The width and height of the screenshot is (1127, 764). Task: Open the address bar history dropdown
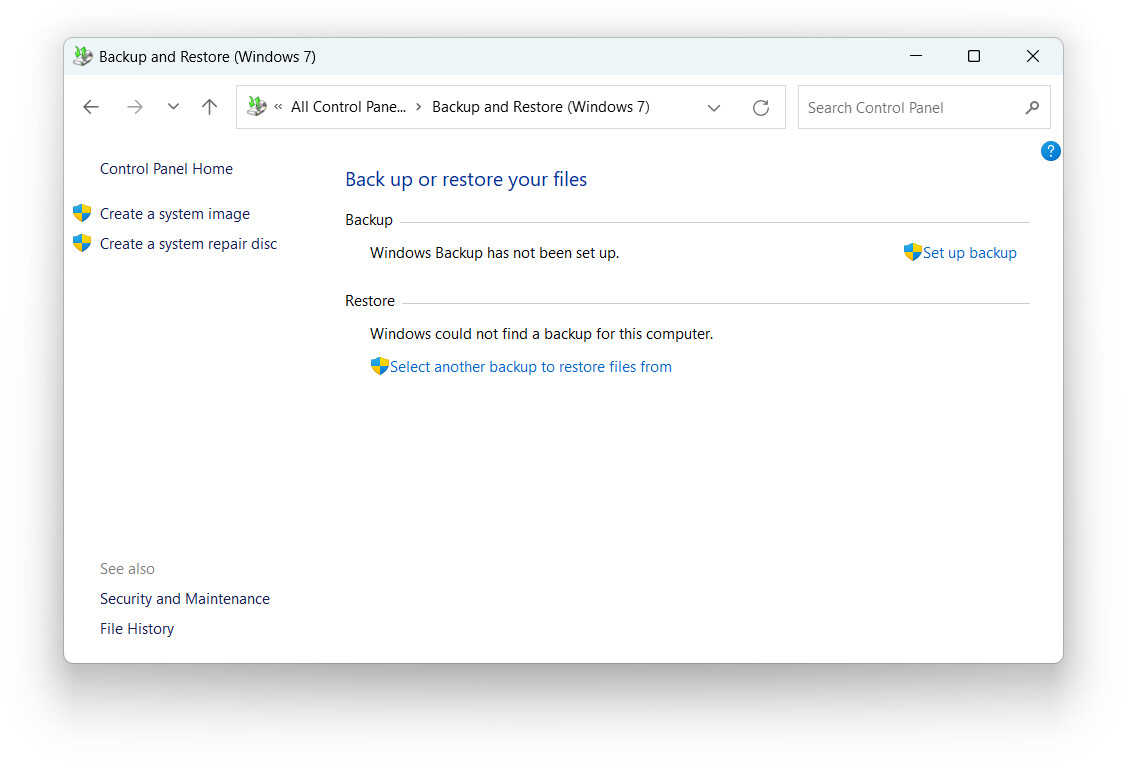coord(714,108)
